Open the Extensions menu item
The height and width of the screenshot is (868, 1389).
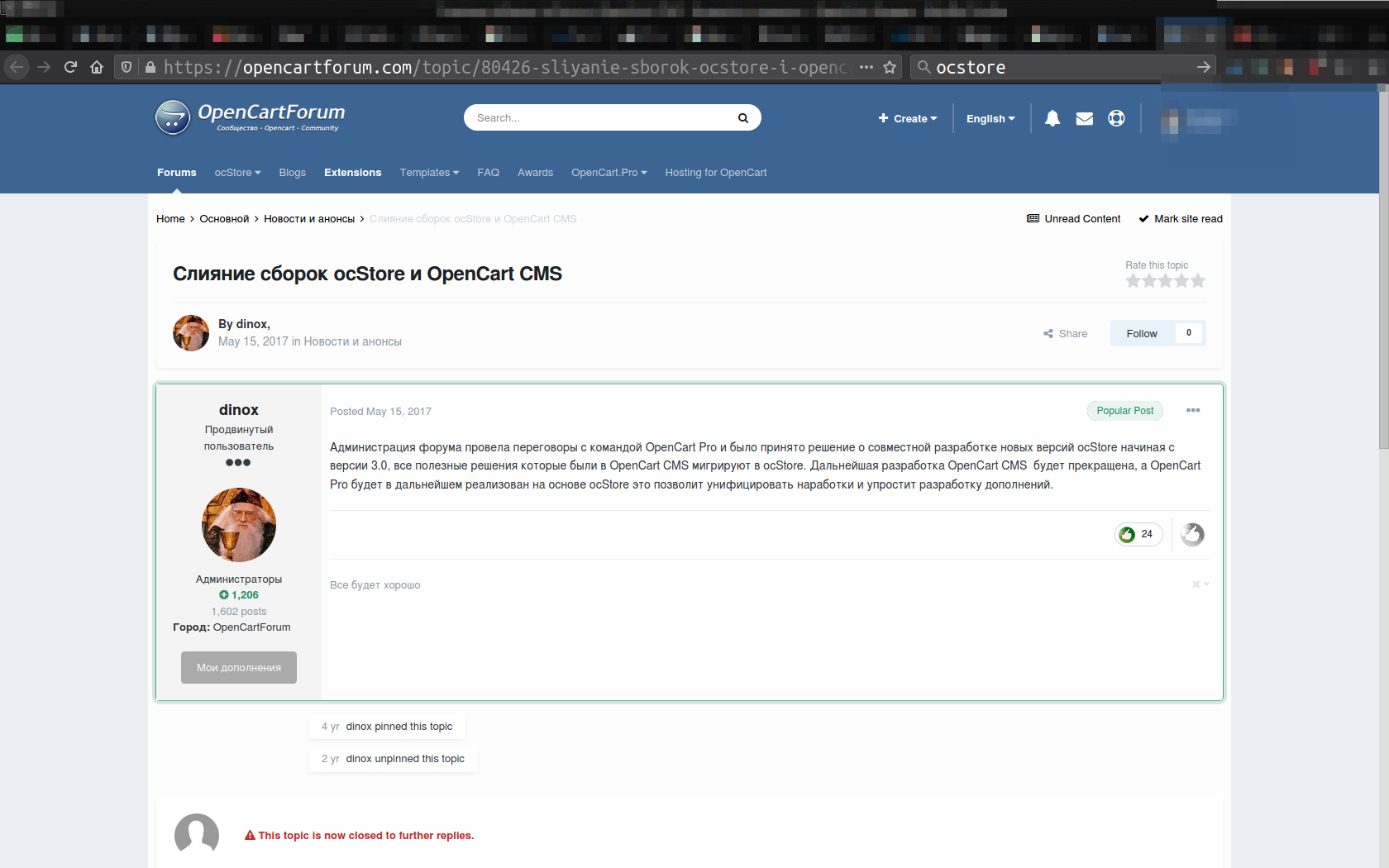coord(352,173)
